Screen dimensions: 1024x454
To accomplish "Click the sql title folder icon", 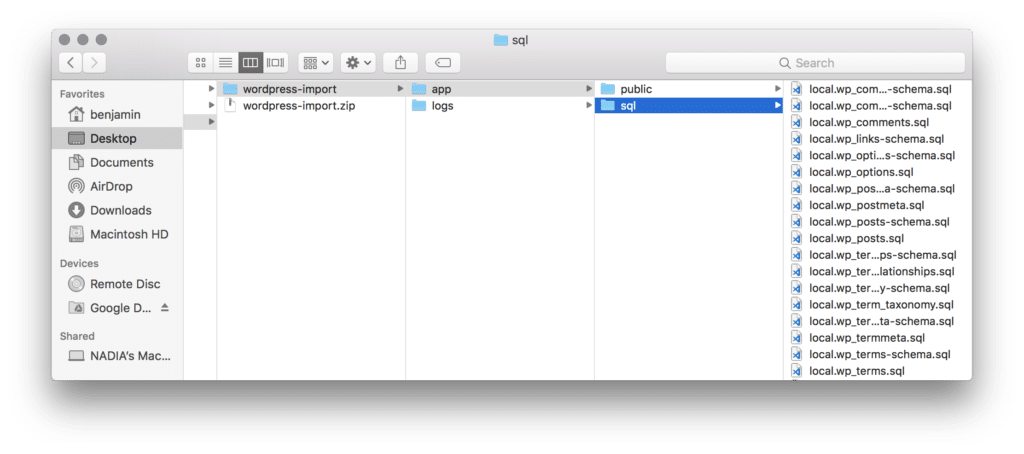I will click(500, 40).
